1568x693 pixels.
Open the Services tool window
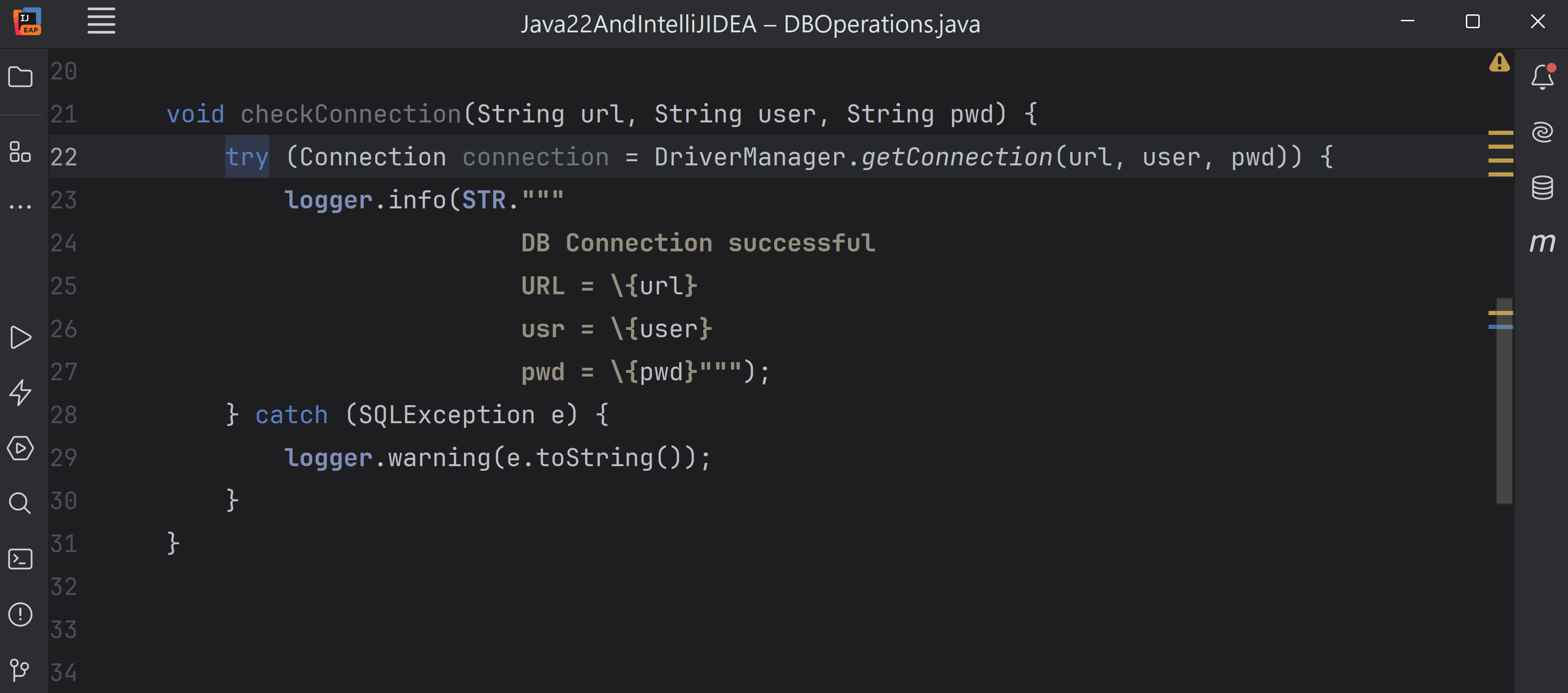click(20, 449)
